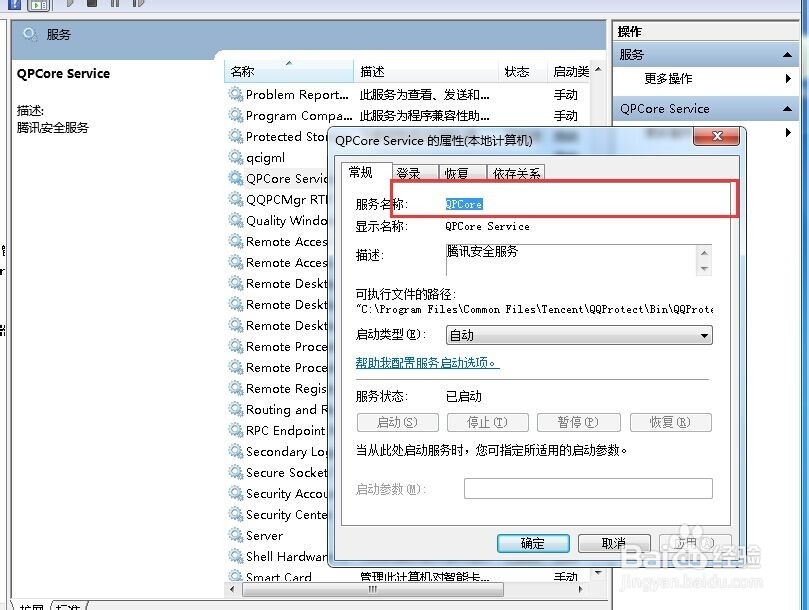The width and height of the screenshot is (809, 610).
Task: Click gear icon beside Server service
Action: pos(236,535)
